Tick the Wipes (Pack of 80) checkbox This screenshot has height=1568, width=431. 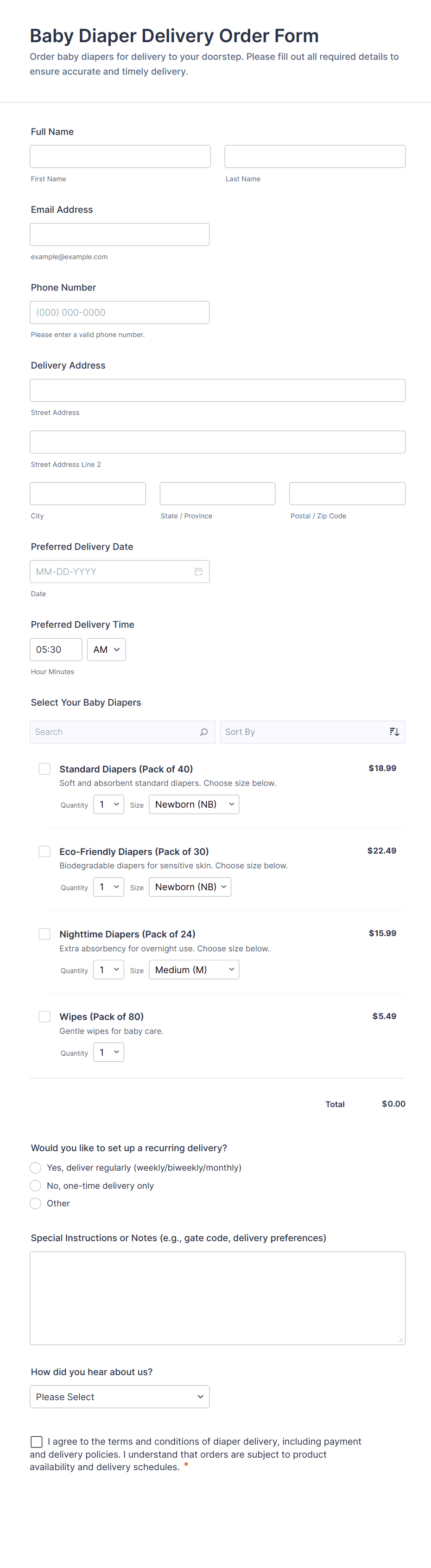tap(44, 1016)
